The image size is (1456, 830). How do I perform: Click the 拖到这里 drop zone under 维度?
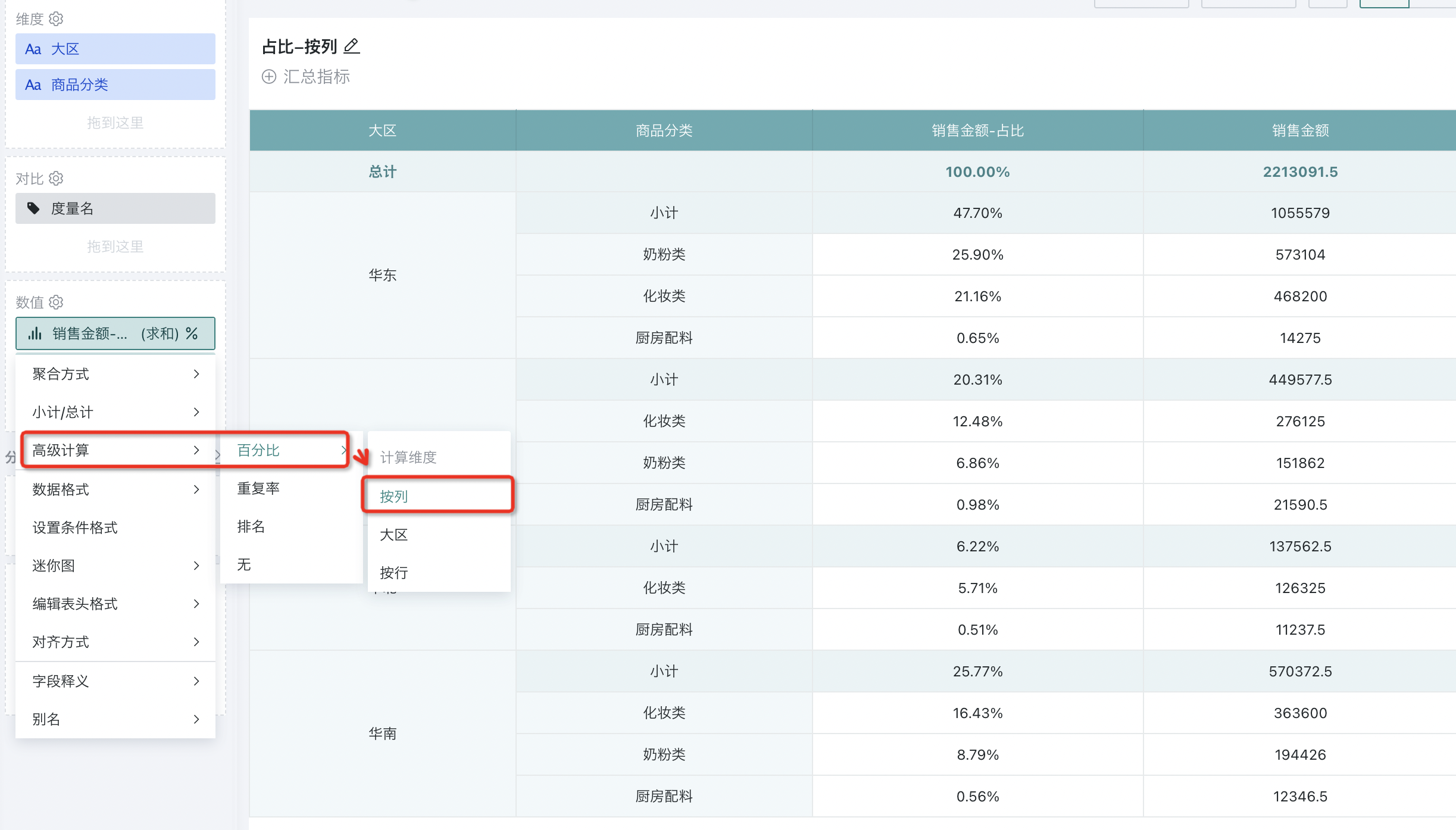(x=115, y=123)
